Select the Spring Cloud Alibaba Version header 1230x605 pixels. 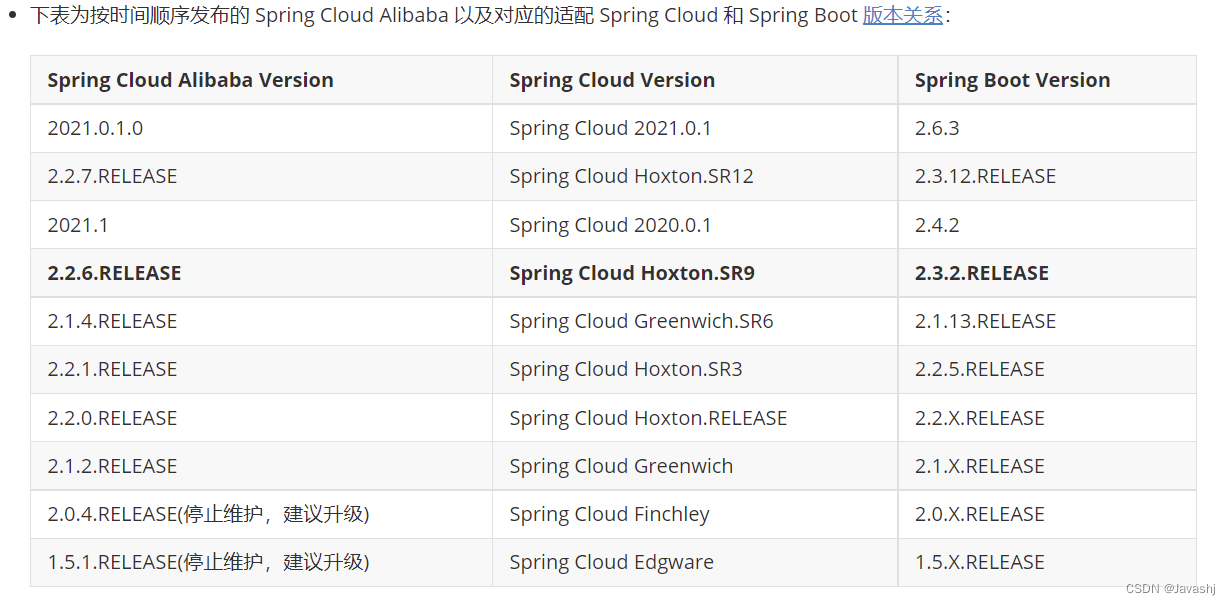[x=261, y=80]
